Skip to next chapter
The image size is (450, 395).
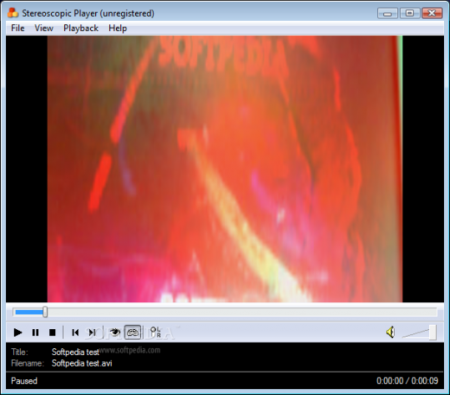coord(92,332)
